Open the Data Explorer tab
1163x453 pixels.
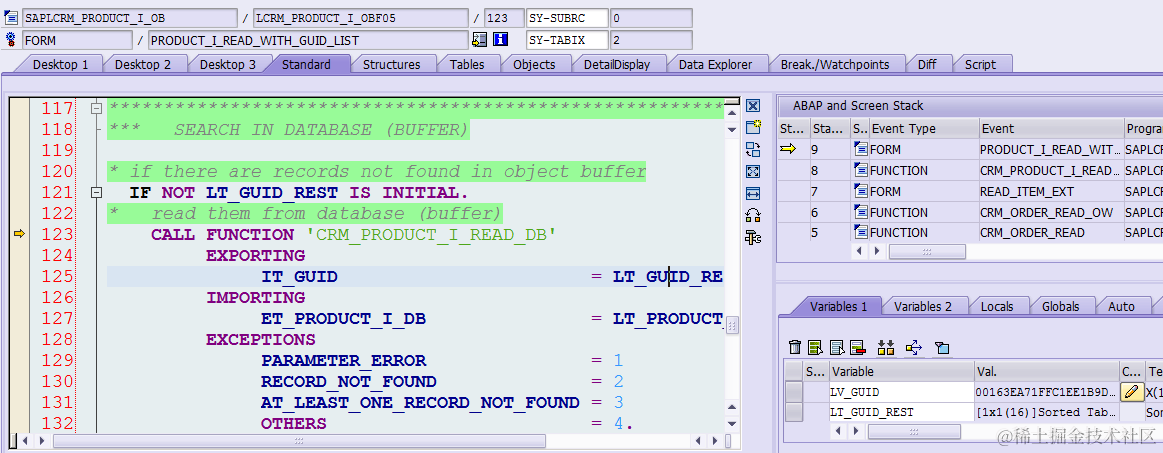[715, 65]
